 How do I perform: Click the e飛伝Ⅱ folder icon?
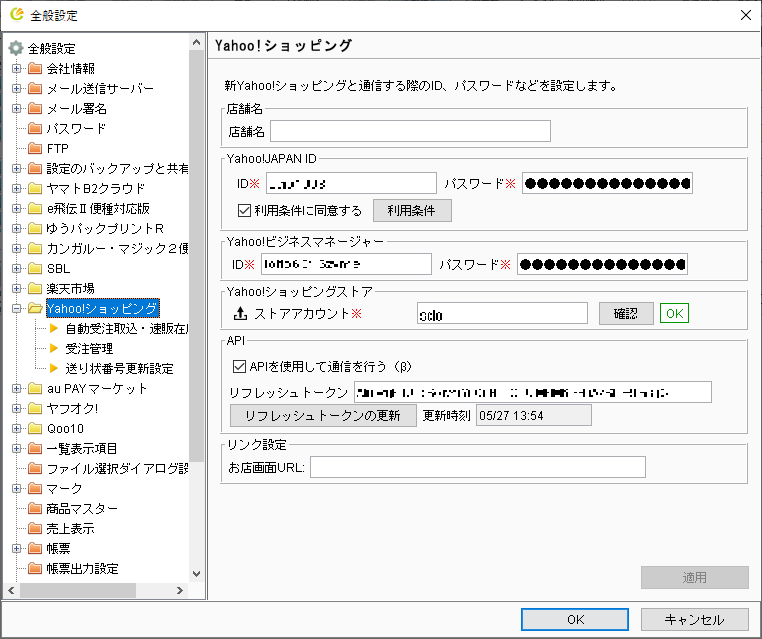[35, 208]
